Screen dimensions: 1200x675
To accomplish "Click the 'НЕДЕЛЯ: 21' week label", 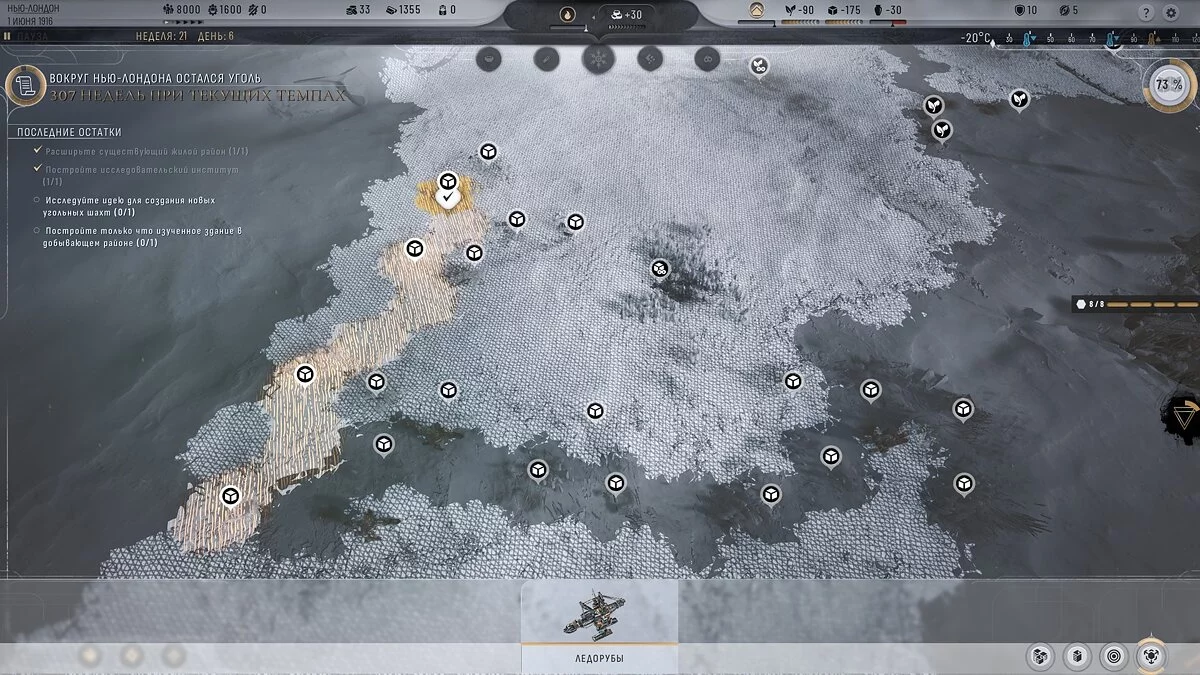I will [x=161, y=37].
